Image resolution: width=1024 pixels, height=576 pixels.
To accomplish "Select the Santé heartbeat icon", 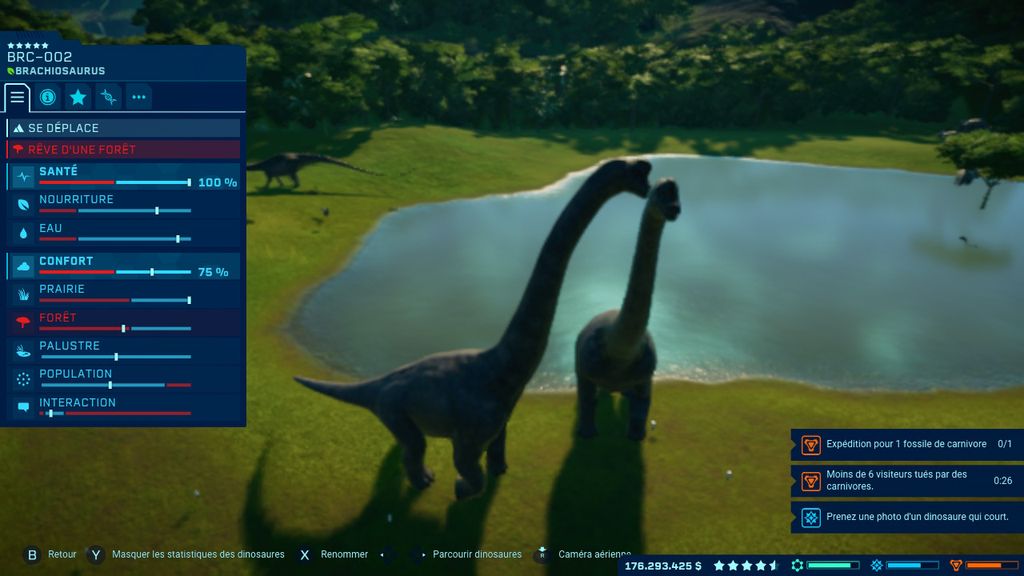I will click(x=24, y=176).
